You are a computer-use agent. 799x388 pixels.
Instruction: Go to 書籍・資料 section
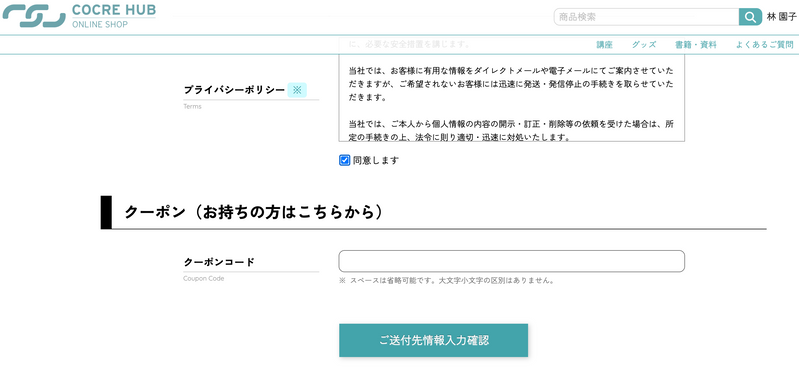(696, 45)
